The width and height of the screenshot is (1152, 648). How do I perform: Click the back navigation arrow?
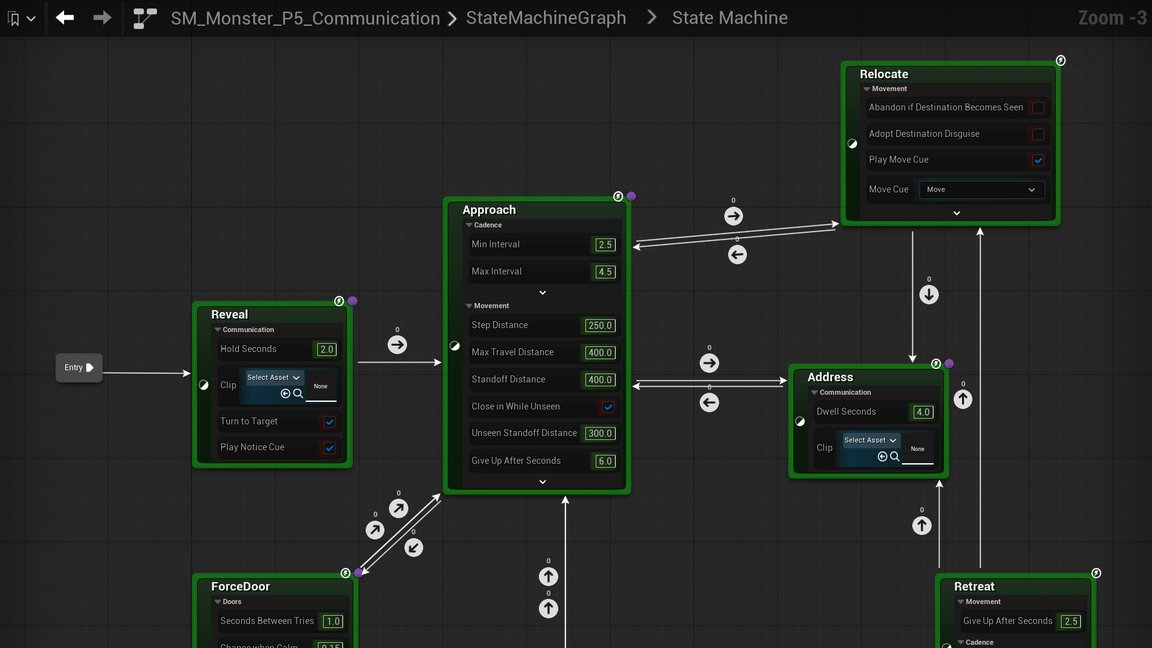pos(65,18)
